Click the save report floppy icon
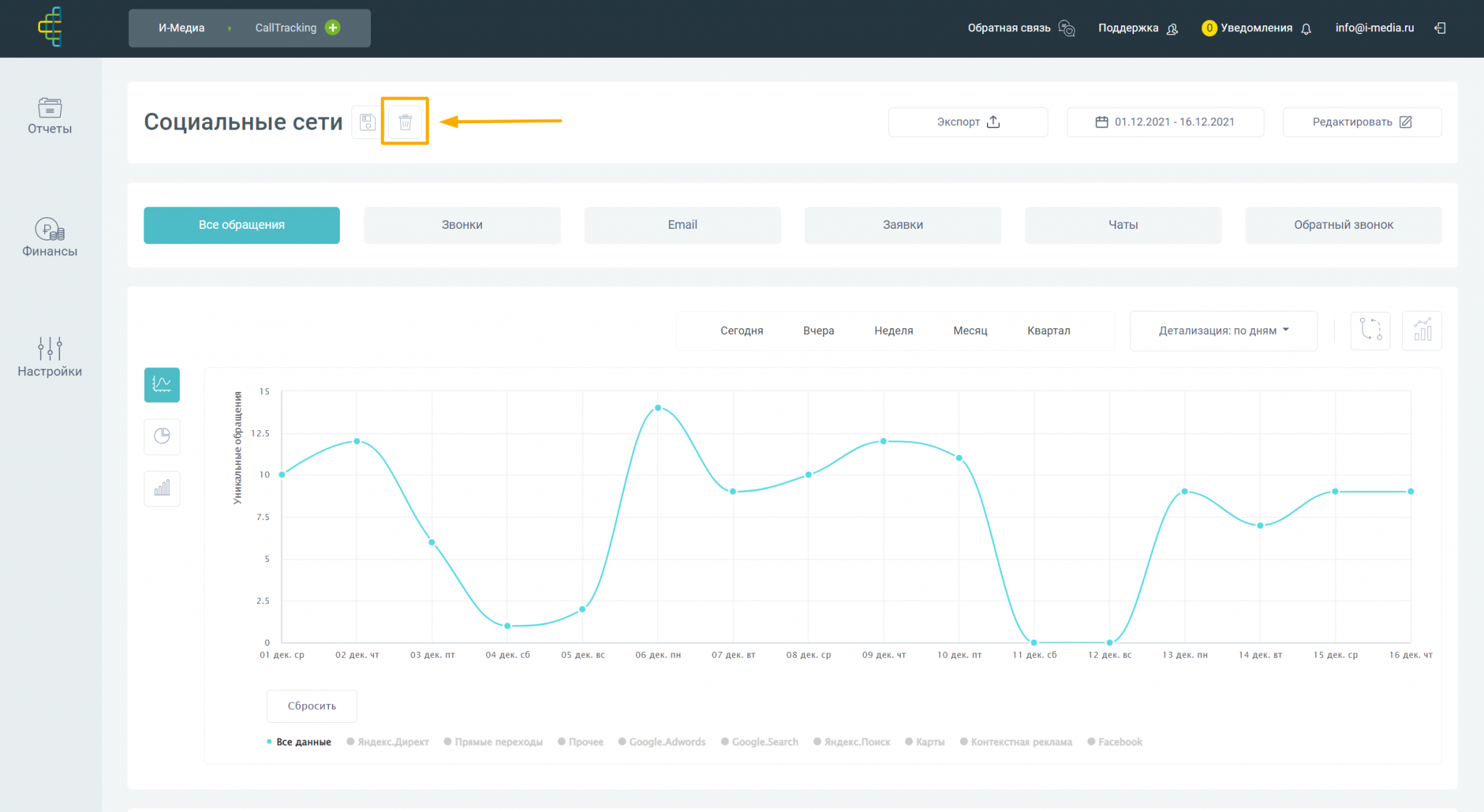This screenshot has width=1484, height=812. tap(367, 122)
